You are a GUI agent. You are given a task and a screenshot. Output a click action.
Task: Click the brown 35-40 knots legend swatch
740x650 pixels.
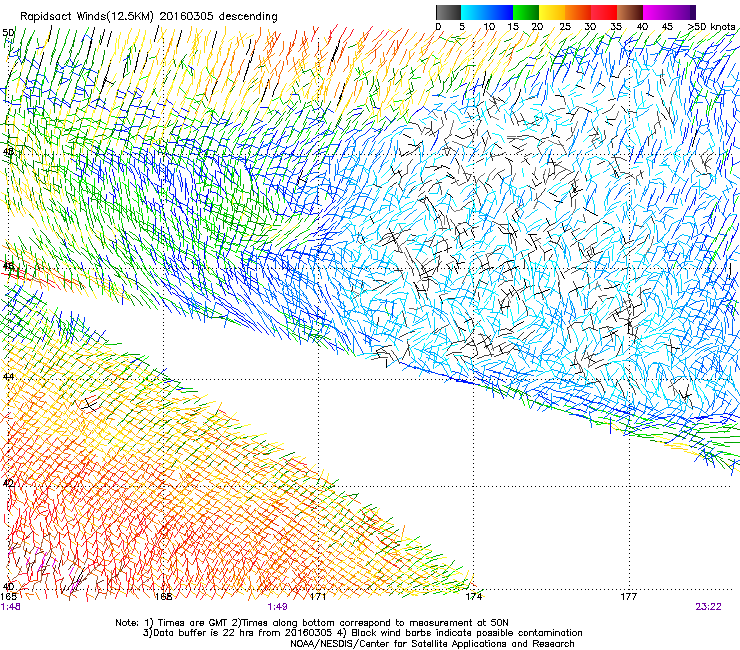click(630, 12)
